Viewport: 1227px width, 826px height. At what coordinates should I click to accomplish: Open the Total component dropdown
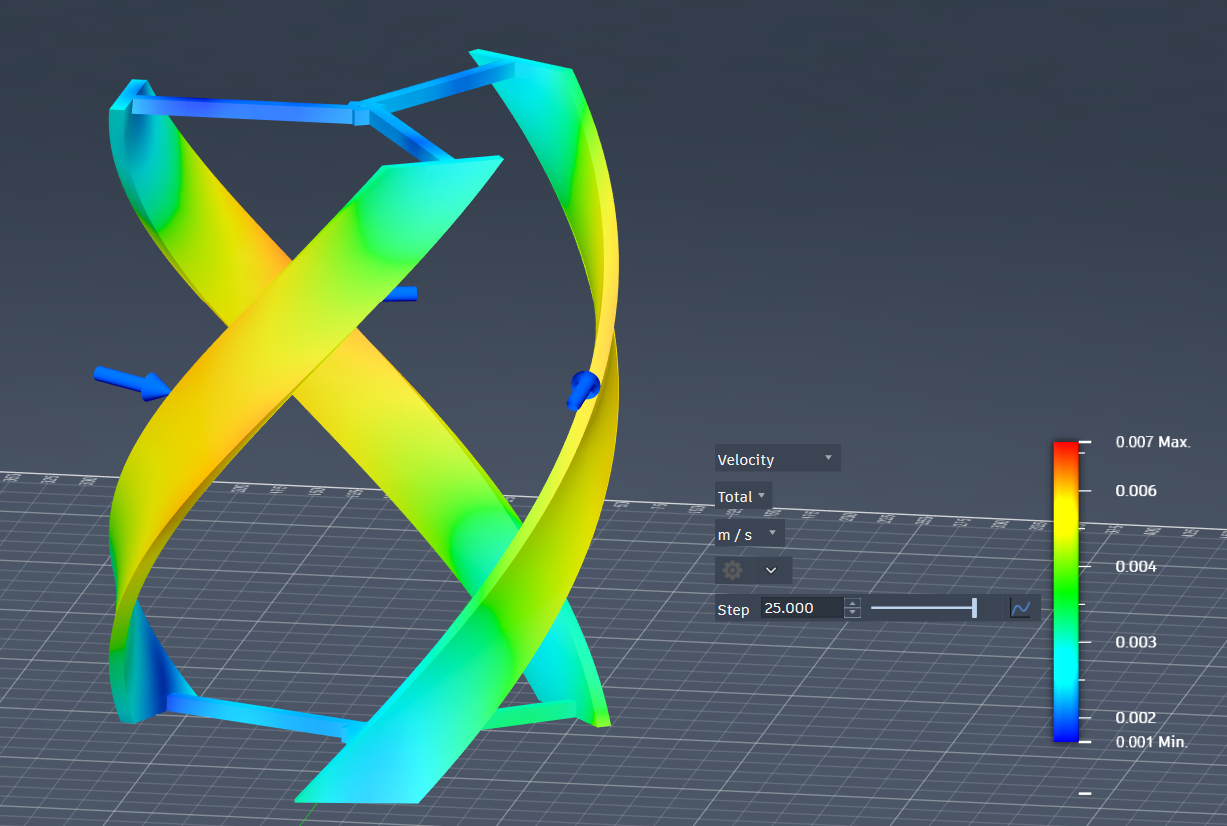[743, 496]
